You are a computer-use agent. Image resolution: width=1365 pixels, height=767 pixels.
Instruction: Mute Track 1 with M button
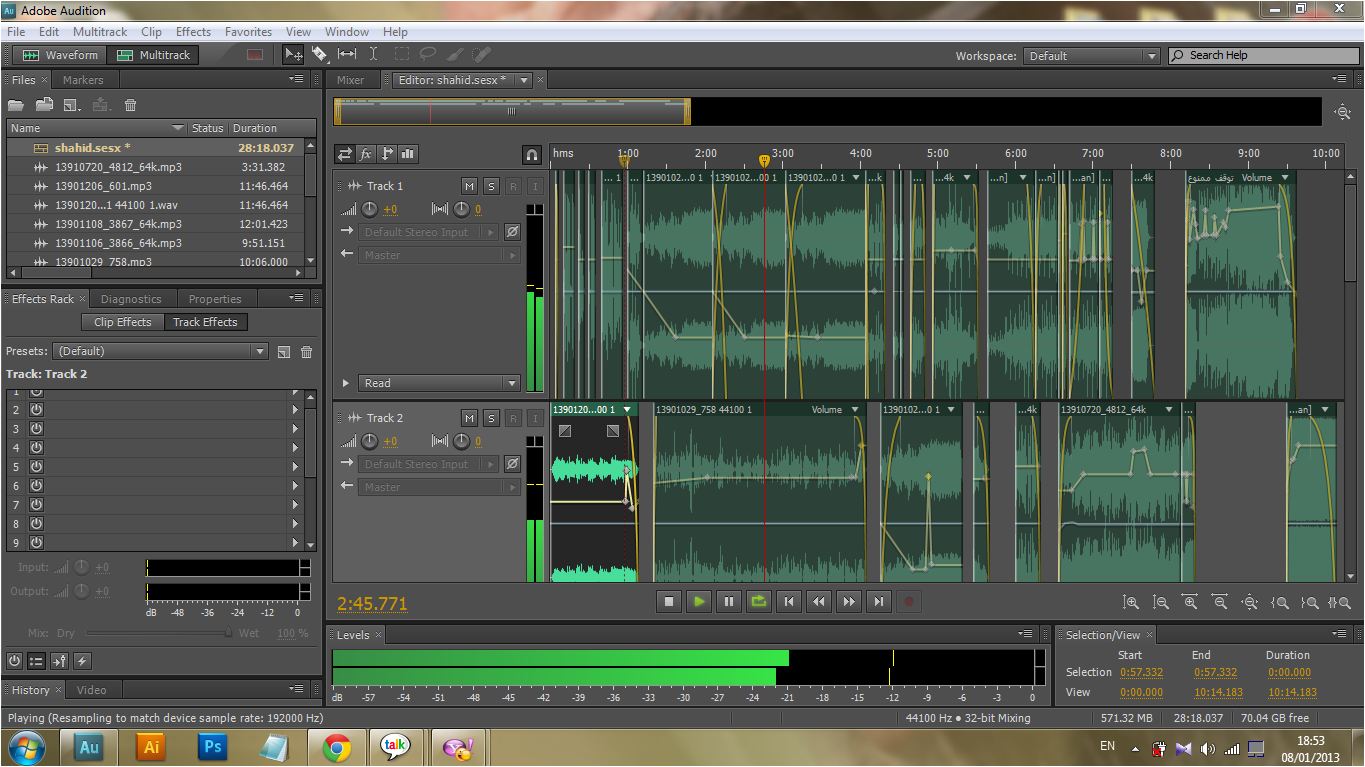point(469,186)
